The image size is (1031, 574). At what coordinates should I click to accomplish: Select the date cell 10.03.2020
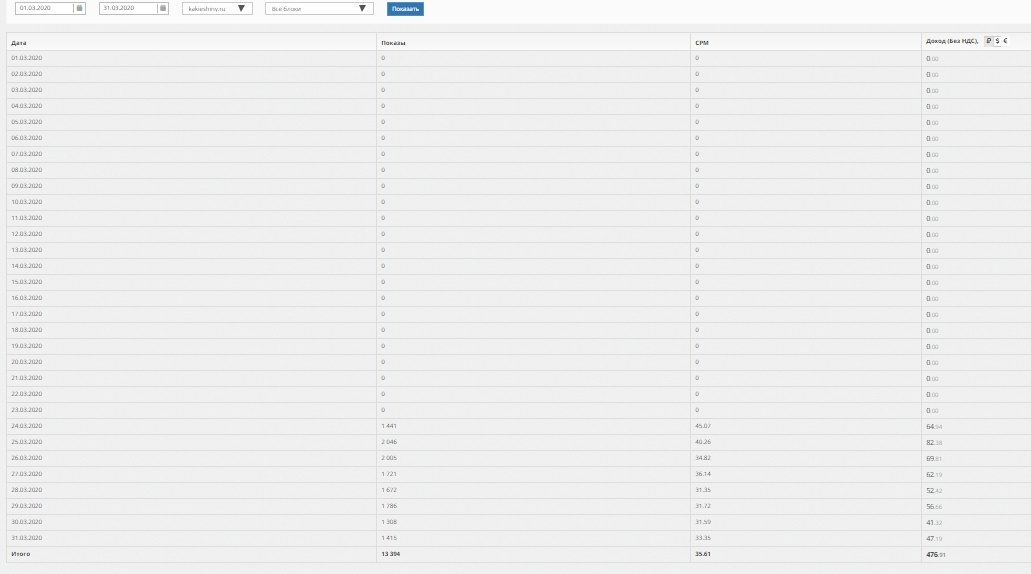(x=26, y=202)
